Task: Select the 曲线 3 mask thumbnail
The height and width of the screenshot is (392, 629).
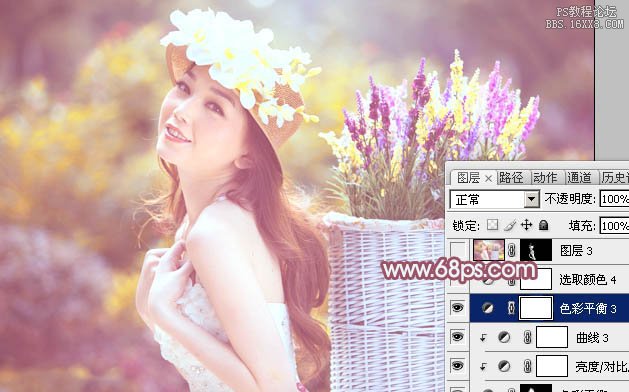Action: [552, 337]
